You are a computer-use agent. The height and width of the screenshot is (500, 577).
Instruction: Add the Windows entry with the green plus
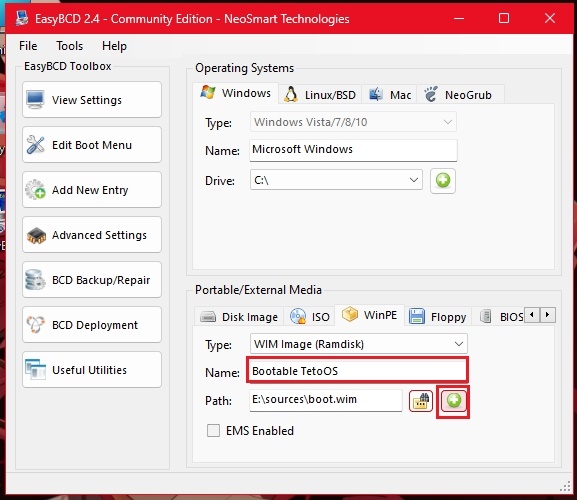pos(443,181)
